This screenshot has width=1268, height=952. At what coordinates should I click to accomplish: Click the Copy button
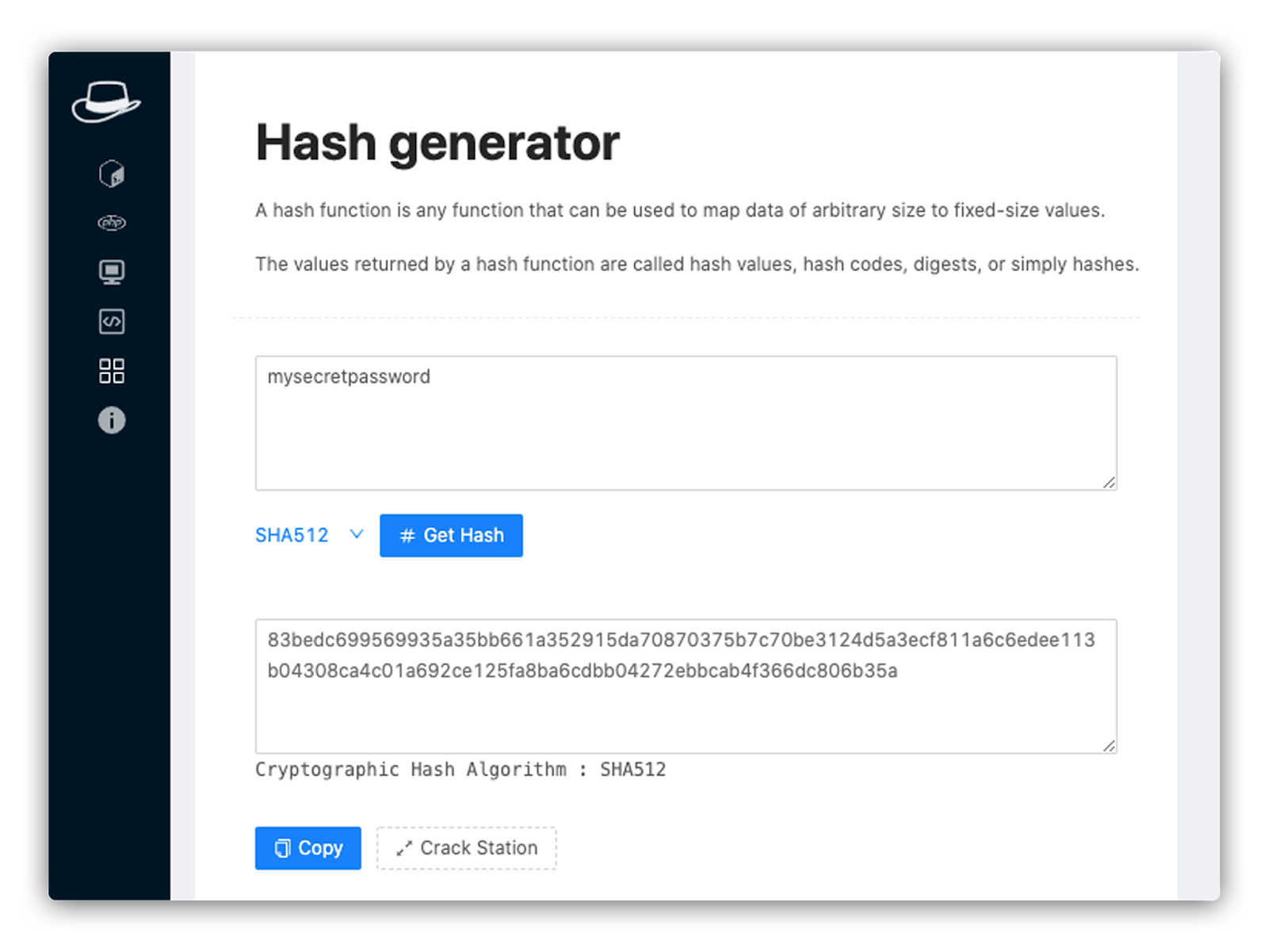[307, 848]
